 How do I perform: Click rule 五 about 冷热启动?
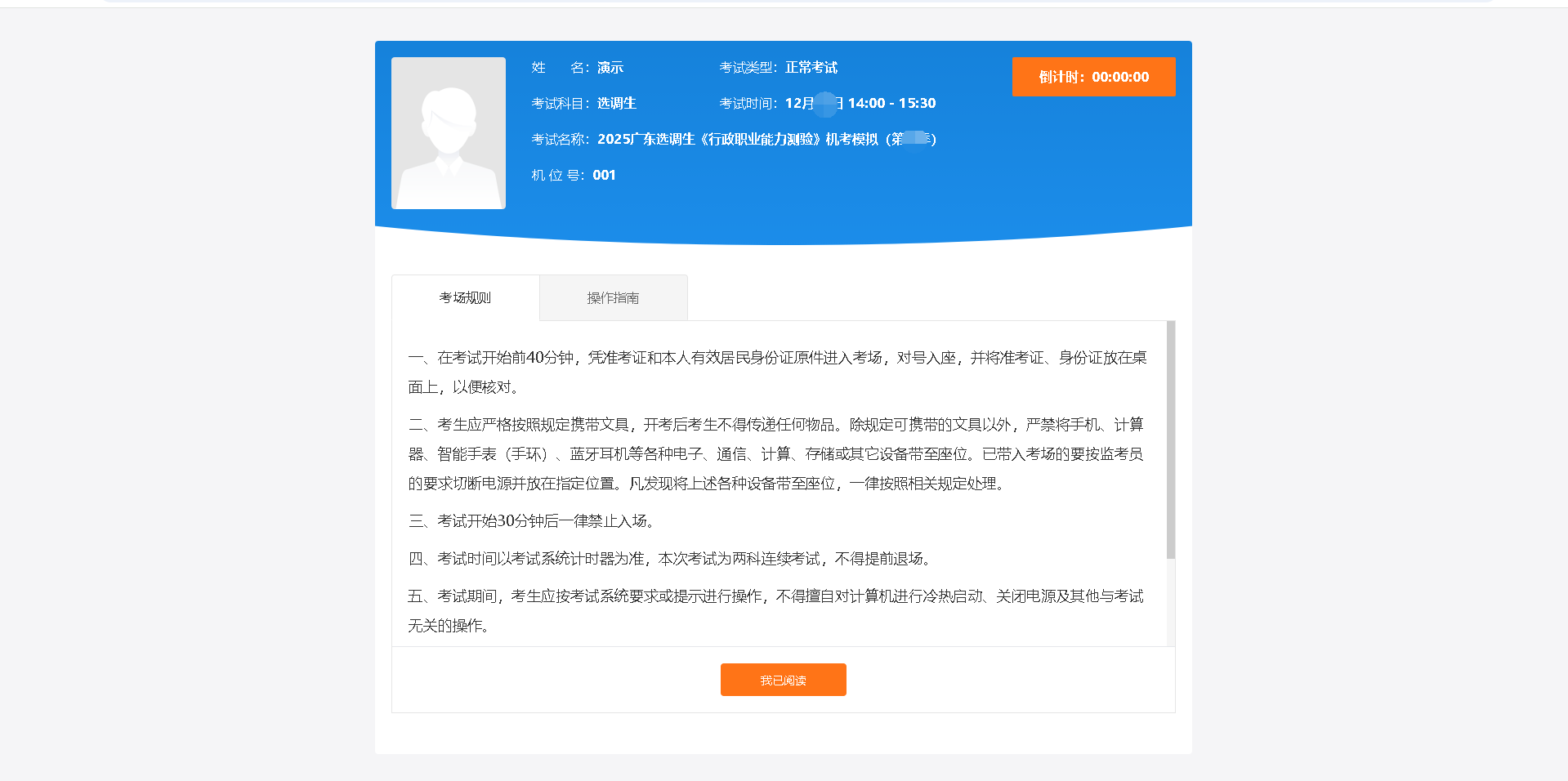coord(775,611)
